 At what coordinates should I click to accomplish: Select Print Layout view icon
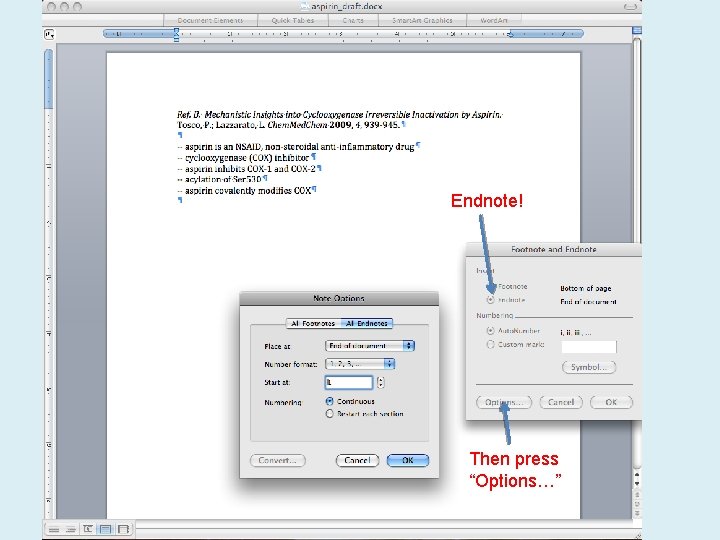106,529
